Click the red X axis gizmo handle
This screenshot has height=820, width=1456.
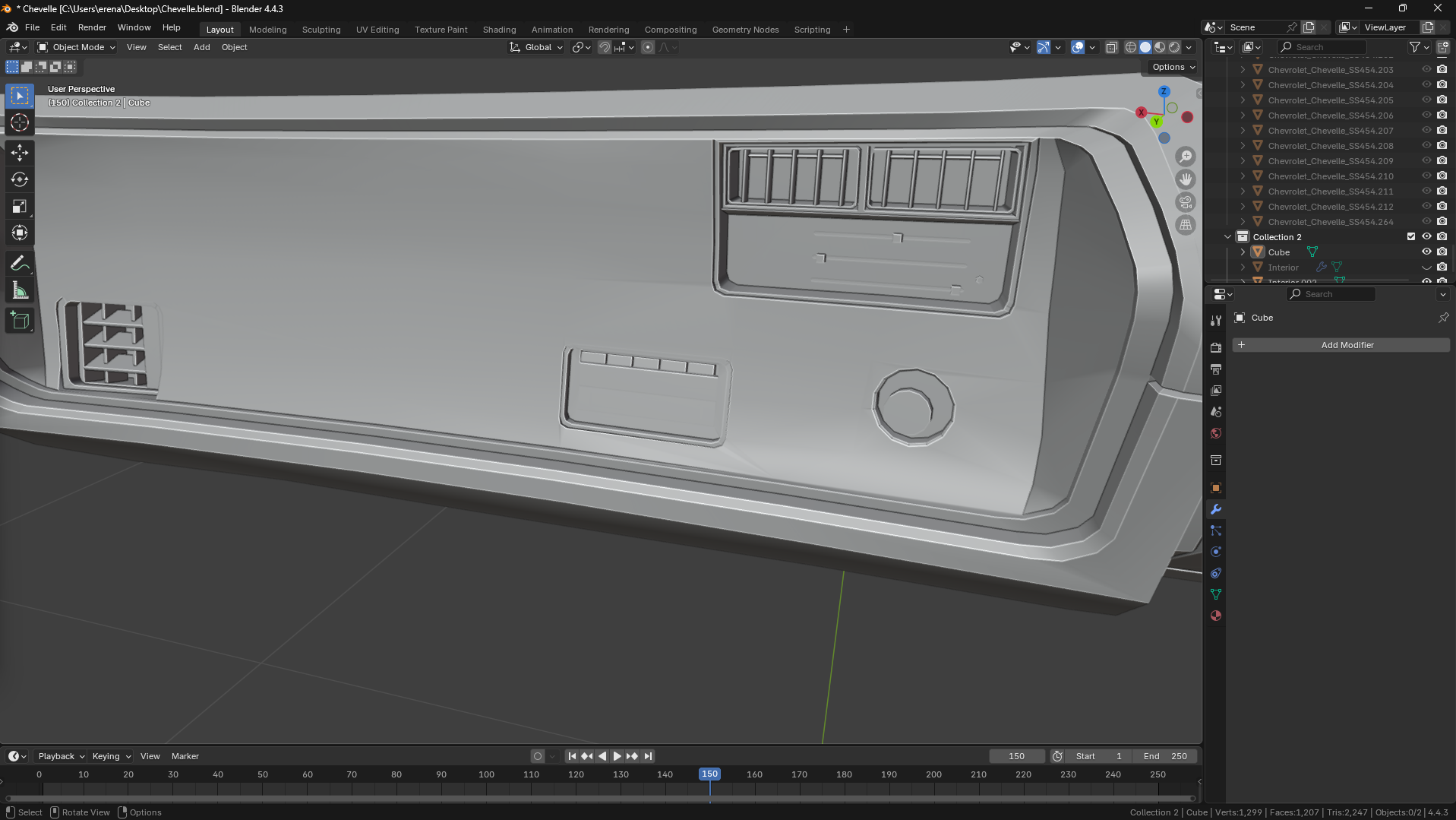[1141, 112]
